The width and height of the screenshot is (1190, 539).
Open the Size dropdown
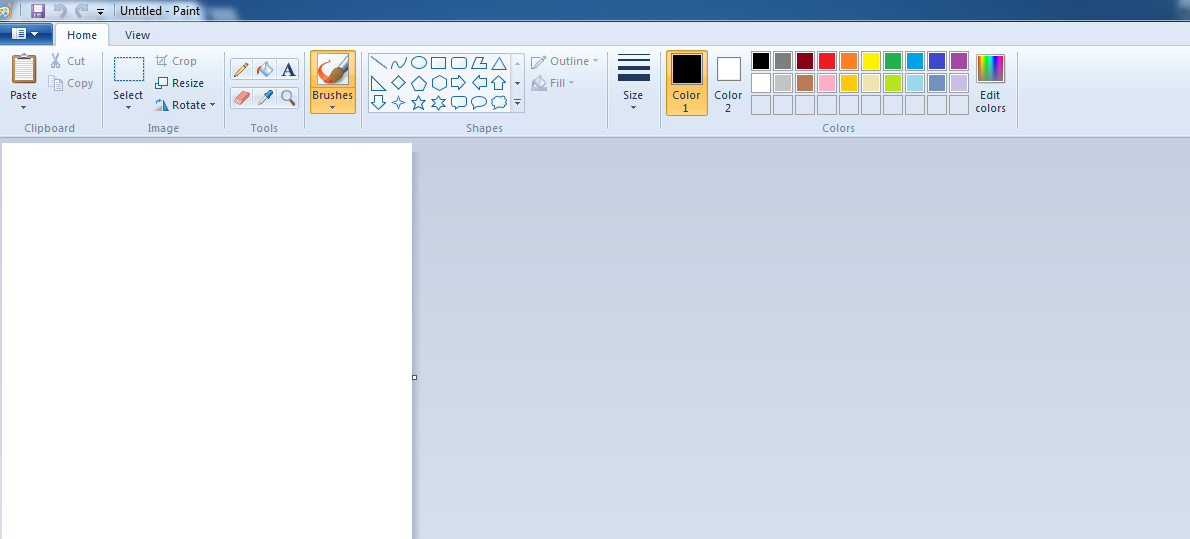pos(633,82)
